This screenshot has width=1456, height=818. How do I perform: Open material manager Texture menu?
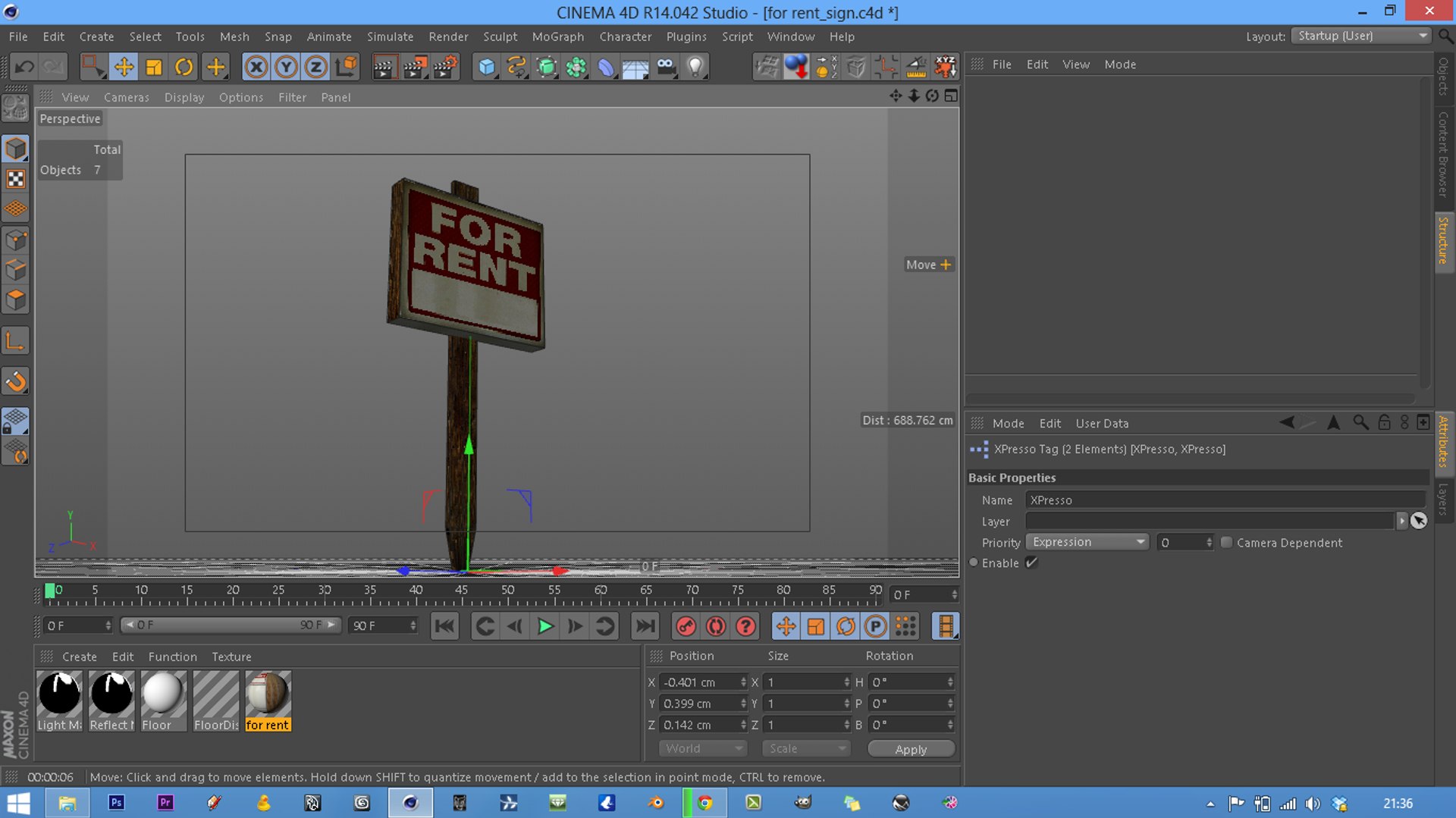(231, 657)
